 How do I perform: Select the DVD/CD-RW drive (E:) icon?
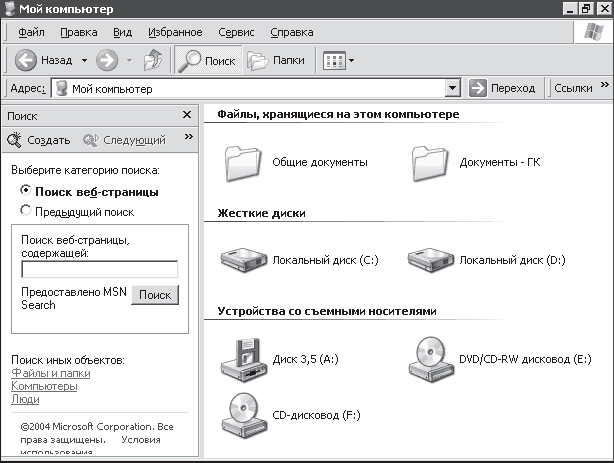tap(431, 359)
